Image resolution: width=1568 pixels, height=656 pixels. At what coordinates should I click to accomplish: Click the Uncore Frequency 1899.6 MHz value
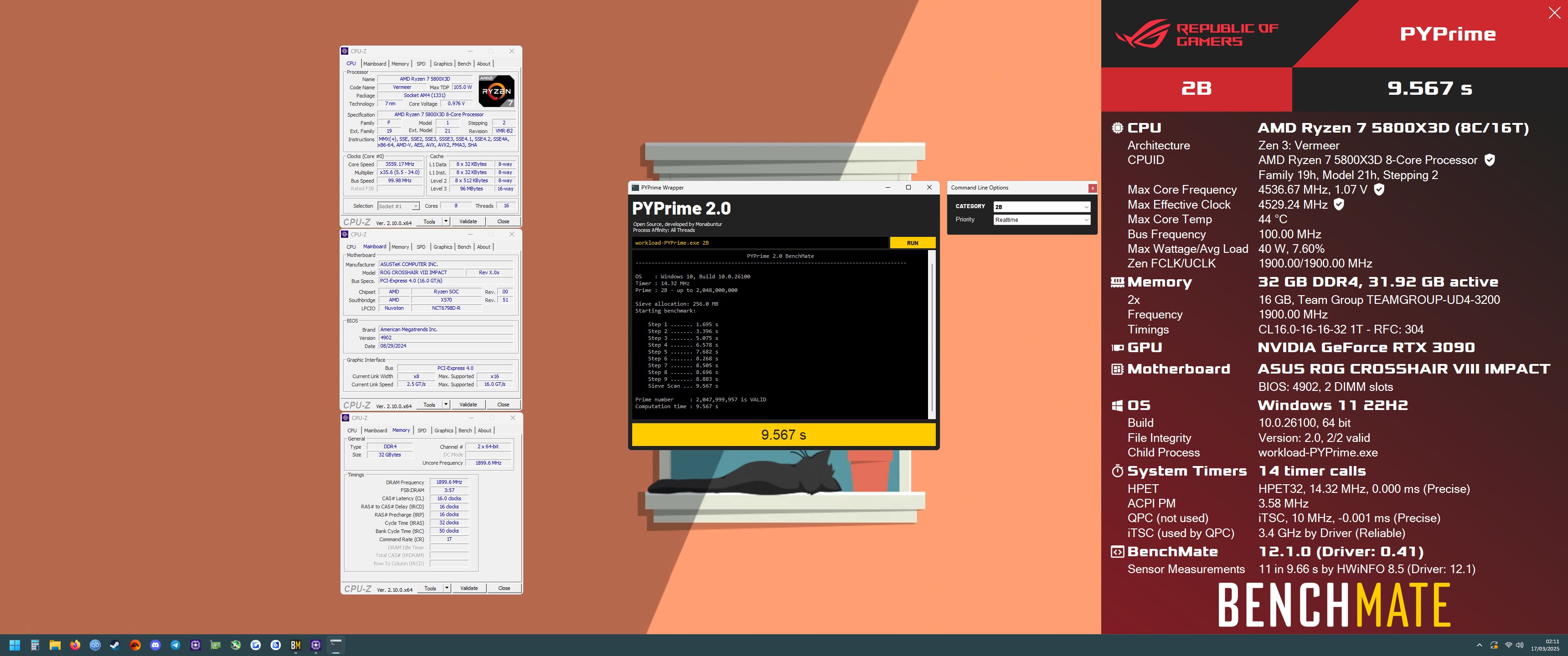488,463
